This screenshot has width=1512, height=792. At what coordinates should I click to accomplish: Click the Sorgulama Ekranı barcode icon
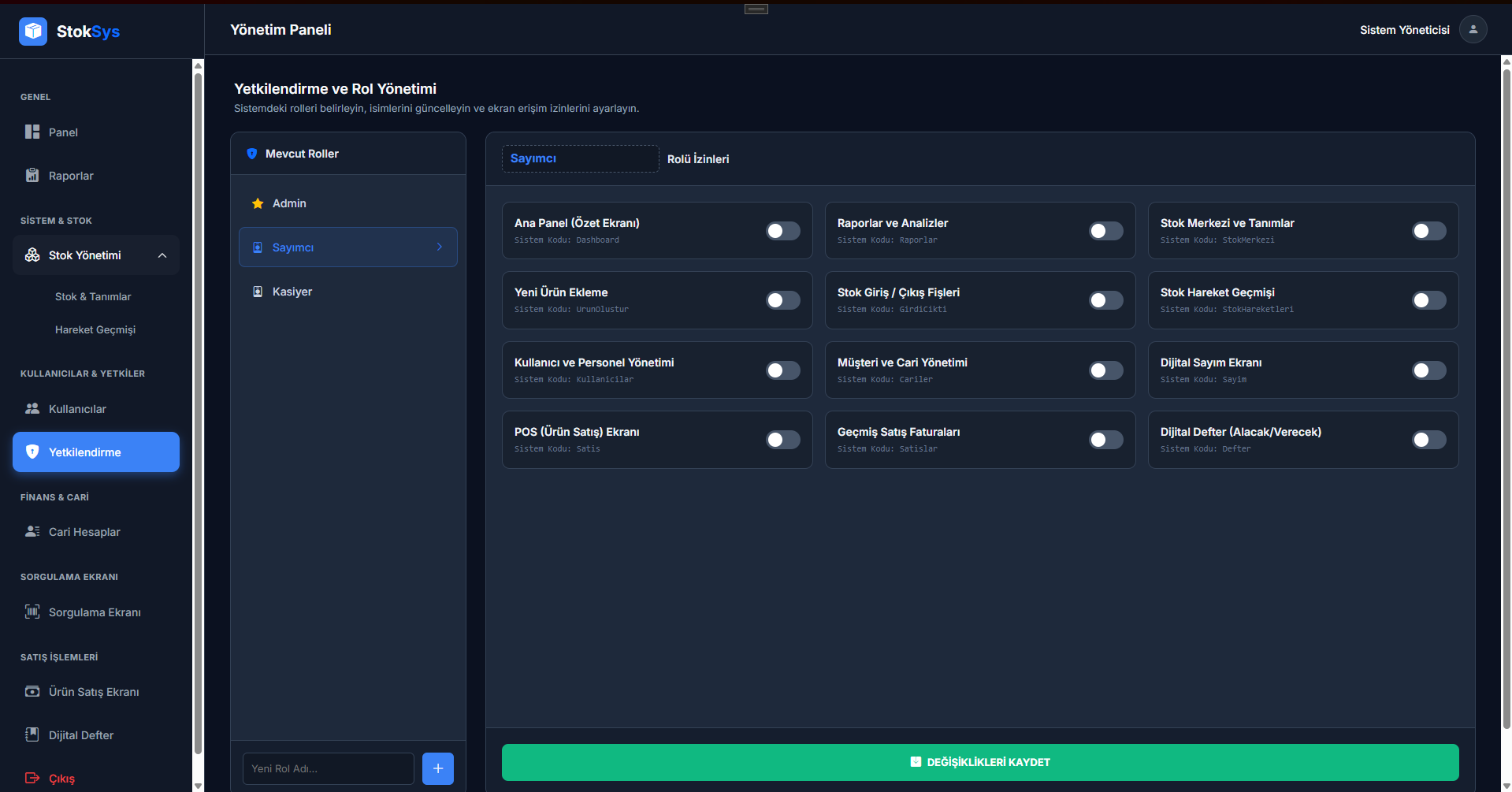[32, 612]
